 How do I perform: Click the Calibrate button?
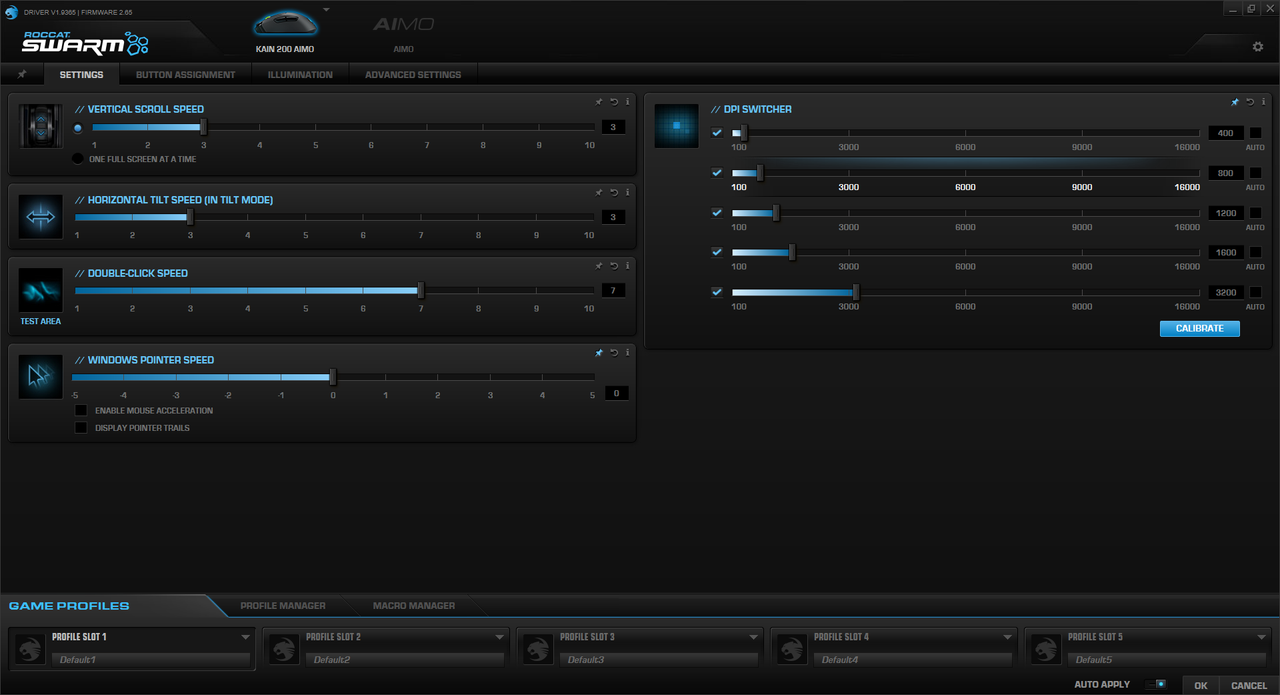point(1199,328)
